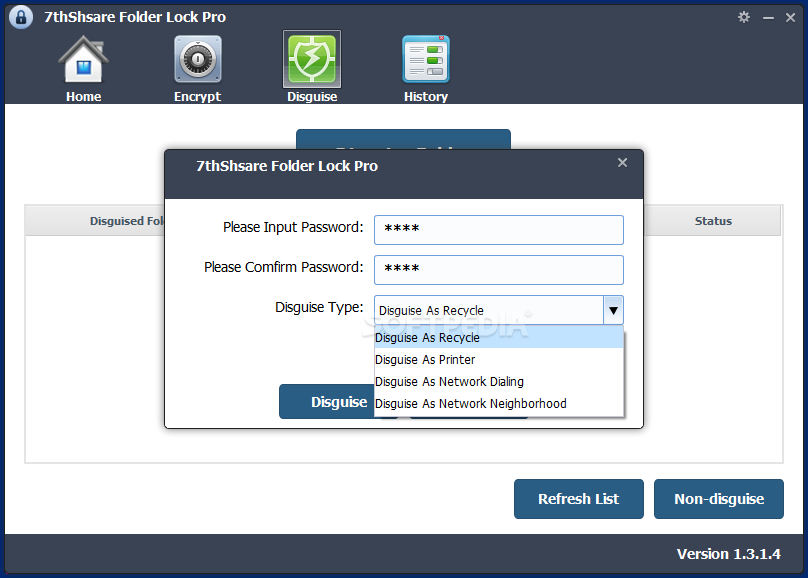Select the green Disguise shield icon
The width and height of the screenshot is (808, 578).
(x=312, y=59)
